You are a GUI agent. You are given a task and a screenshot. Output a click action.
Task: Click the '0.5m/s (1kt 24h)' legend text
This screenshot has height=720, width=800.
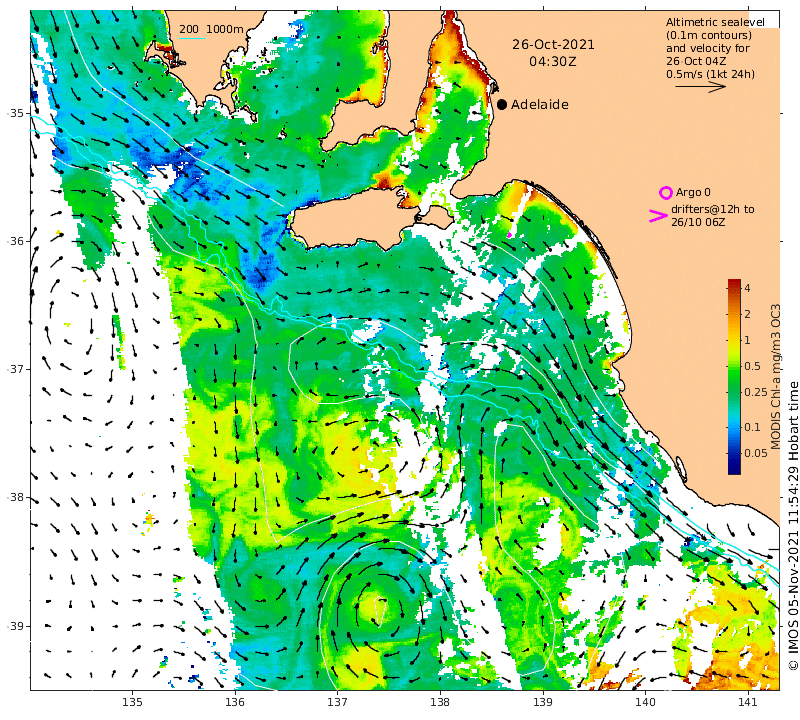[710, 74]
